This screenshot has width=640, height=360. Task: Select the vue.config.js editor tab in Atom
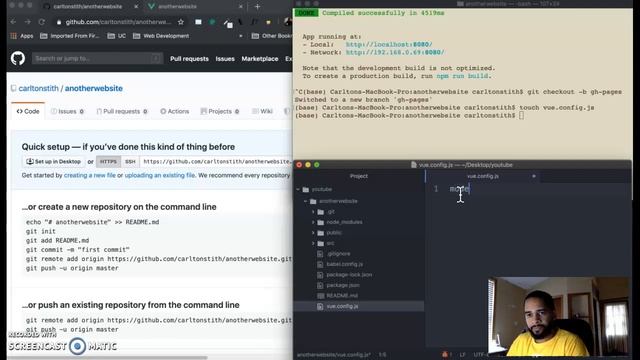point(483,176)
